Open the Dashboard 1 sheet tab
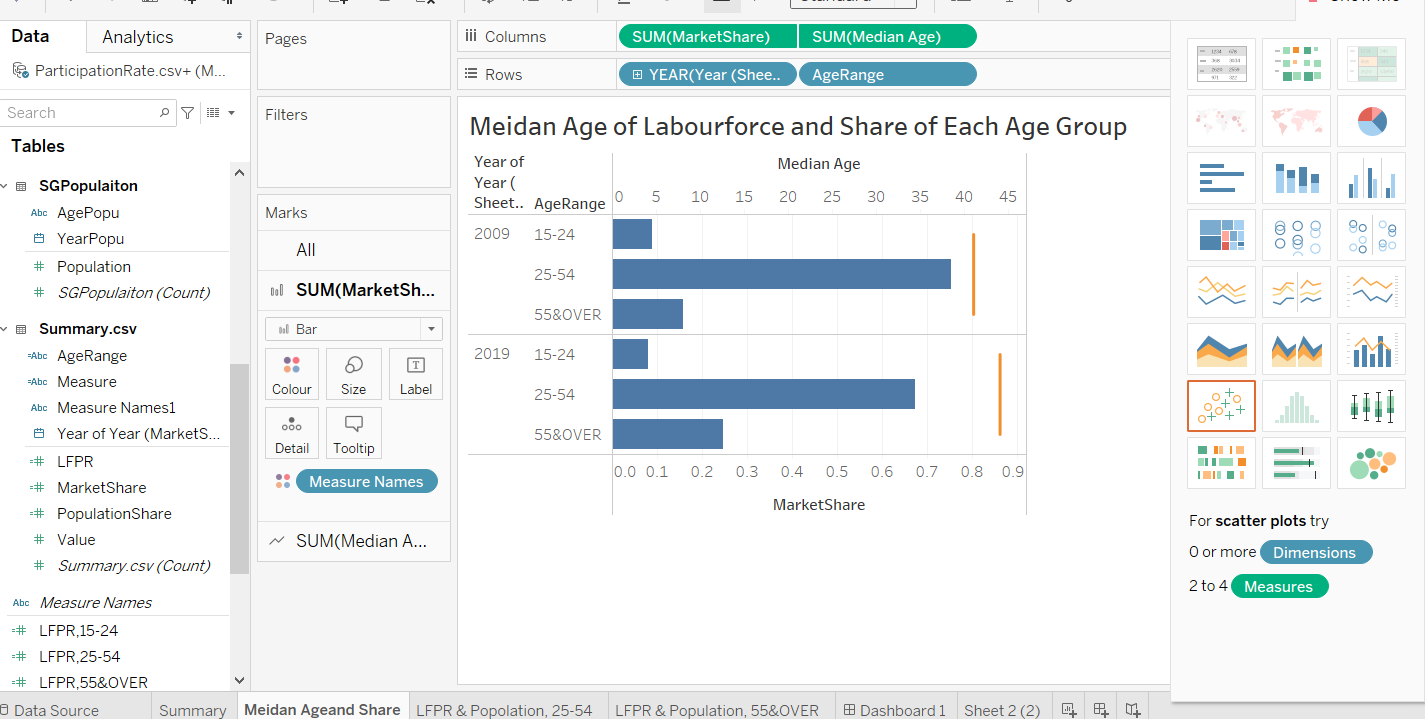Screen dimensions: 1425x719 (x=895, y=710)
